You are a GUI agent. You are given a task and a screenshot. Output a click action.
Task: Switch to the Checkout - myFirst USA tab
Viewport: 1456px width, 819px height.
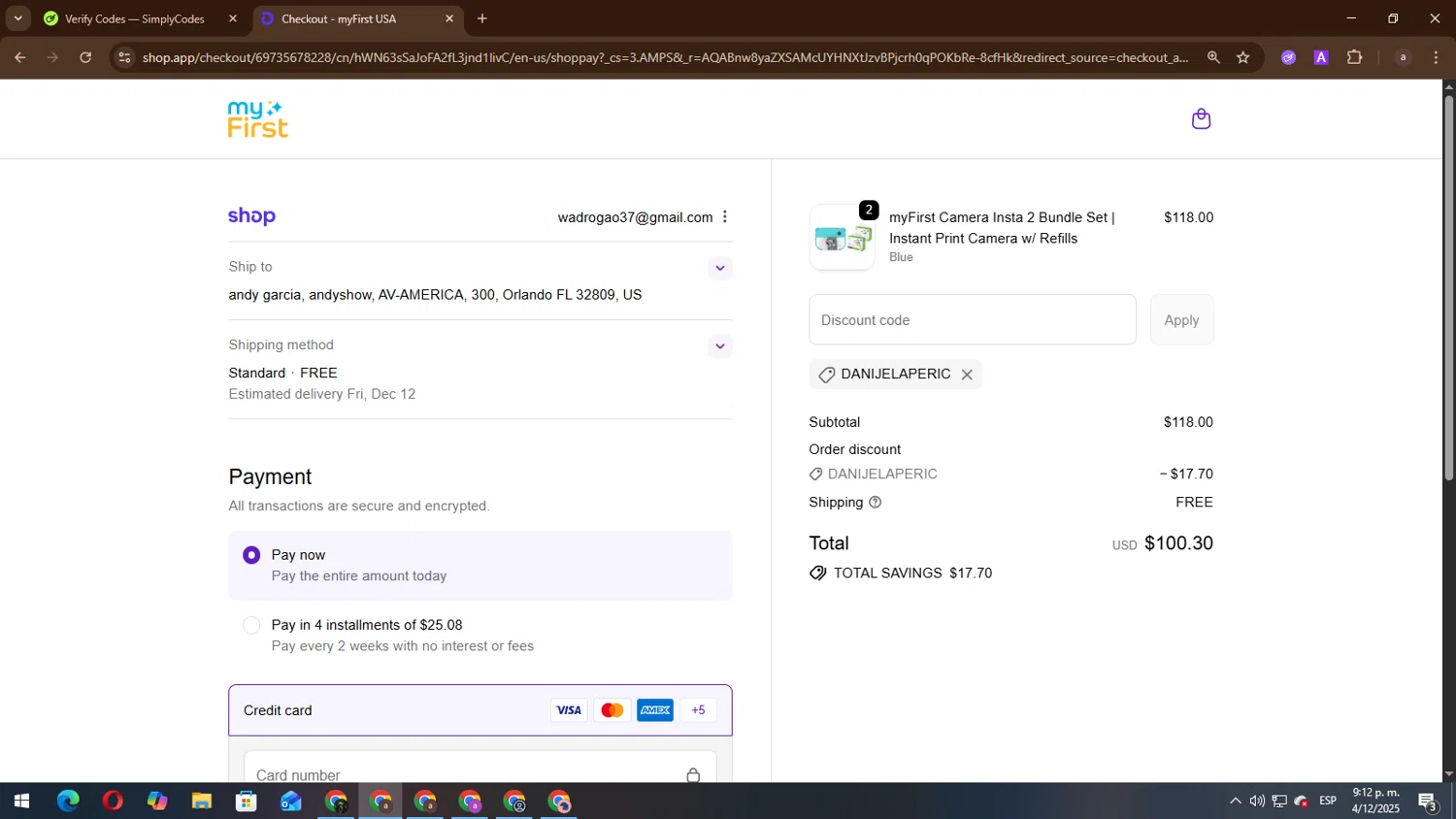click(339, 18)
